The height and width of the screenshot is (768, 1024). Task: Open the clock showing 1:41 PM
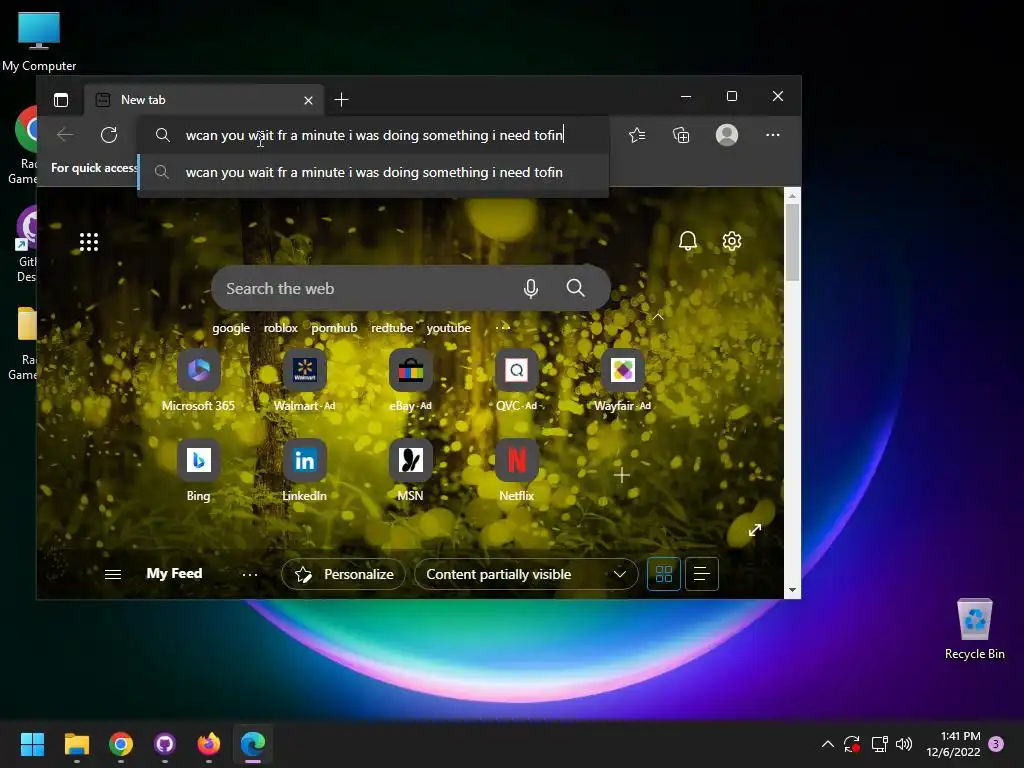click(953, 744)
